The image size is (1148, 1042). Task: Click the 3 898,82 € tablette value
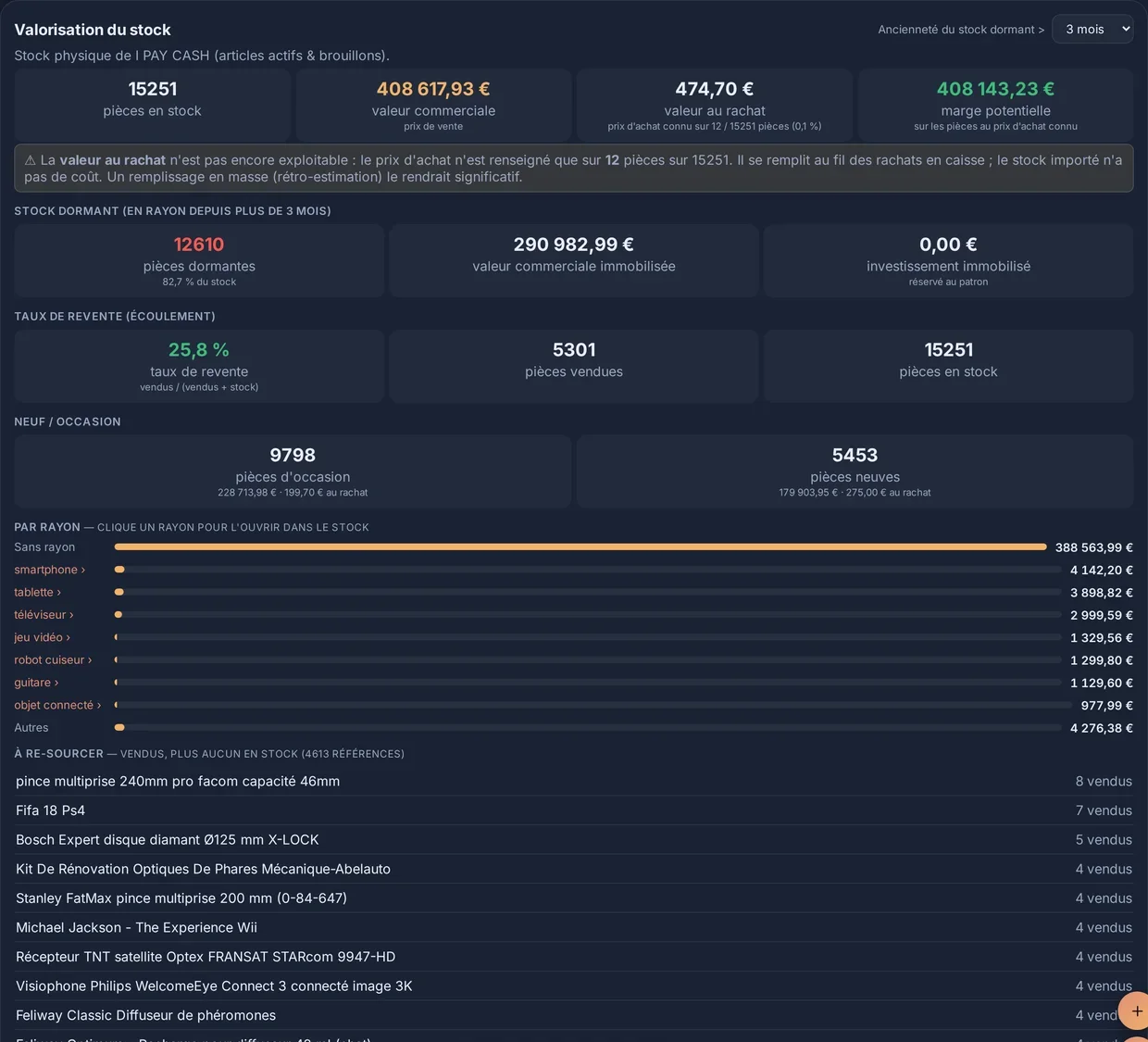pos(1102,593)
